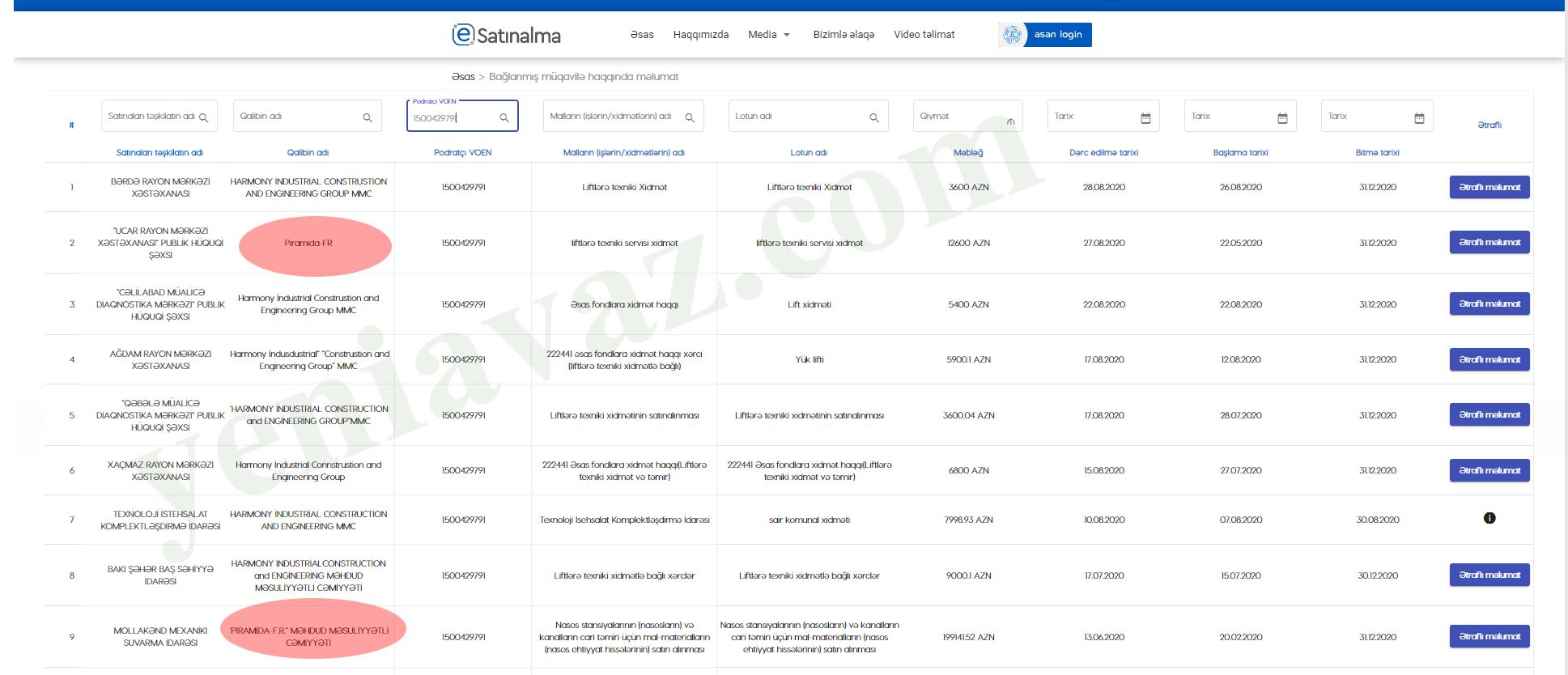Screen dimensions: 1568x675
Task: Open Ətraflı məlumat for Cəlilabad Müalicə Diaqnostika Mərkəzi
Action: [1489, 304]
